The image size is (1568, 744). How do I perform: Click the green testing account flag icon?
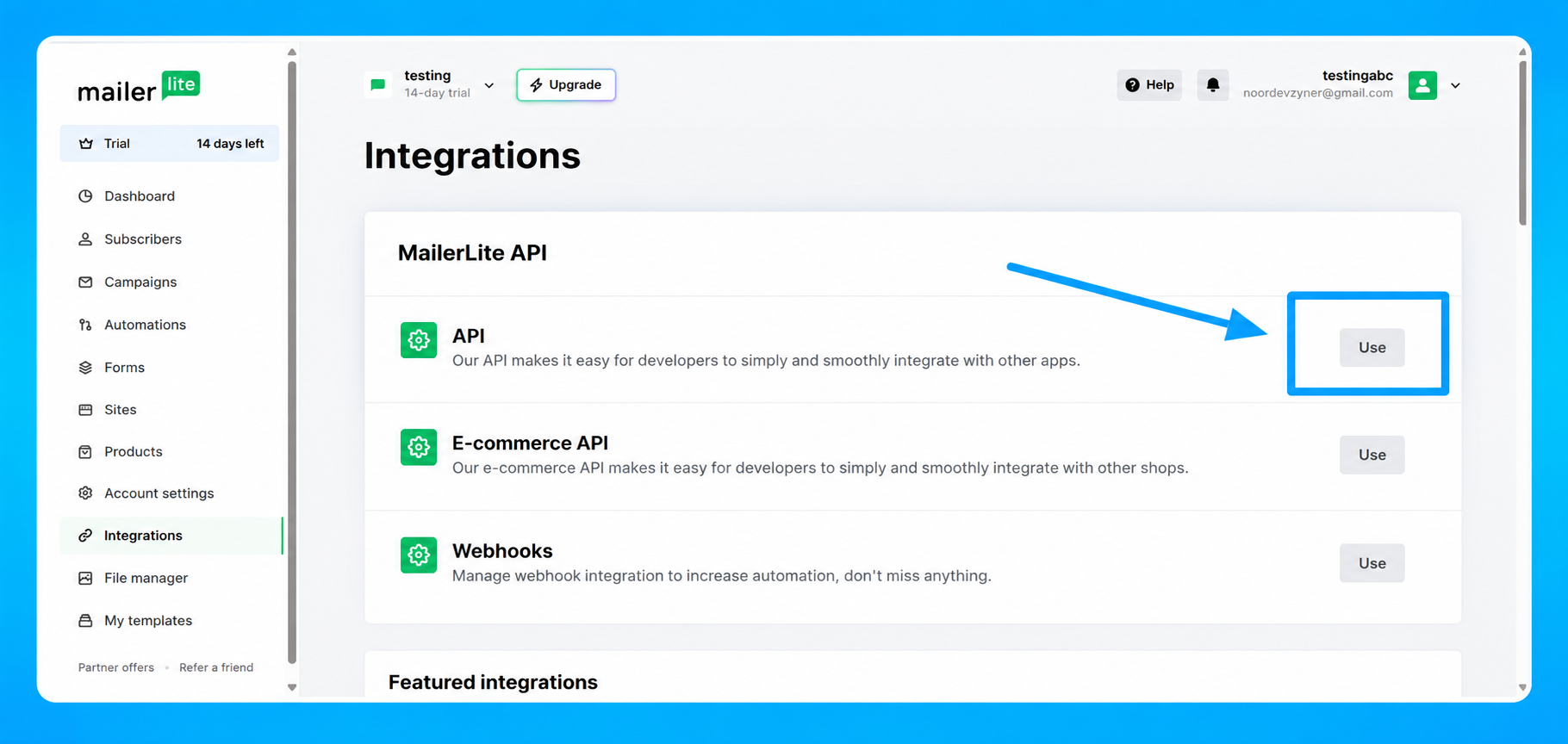(378, 84)
